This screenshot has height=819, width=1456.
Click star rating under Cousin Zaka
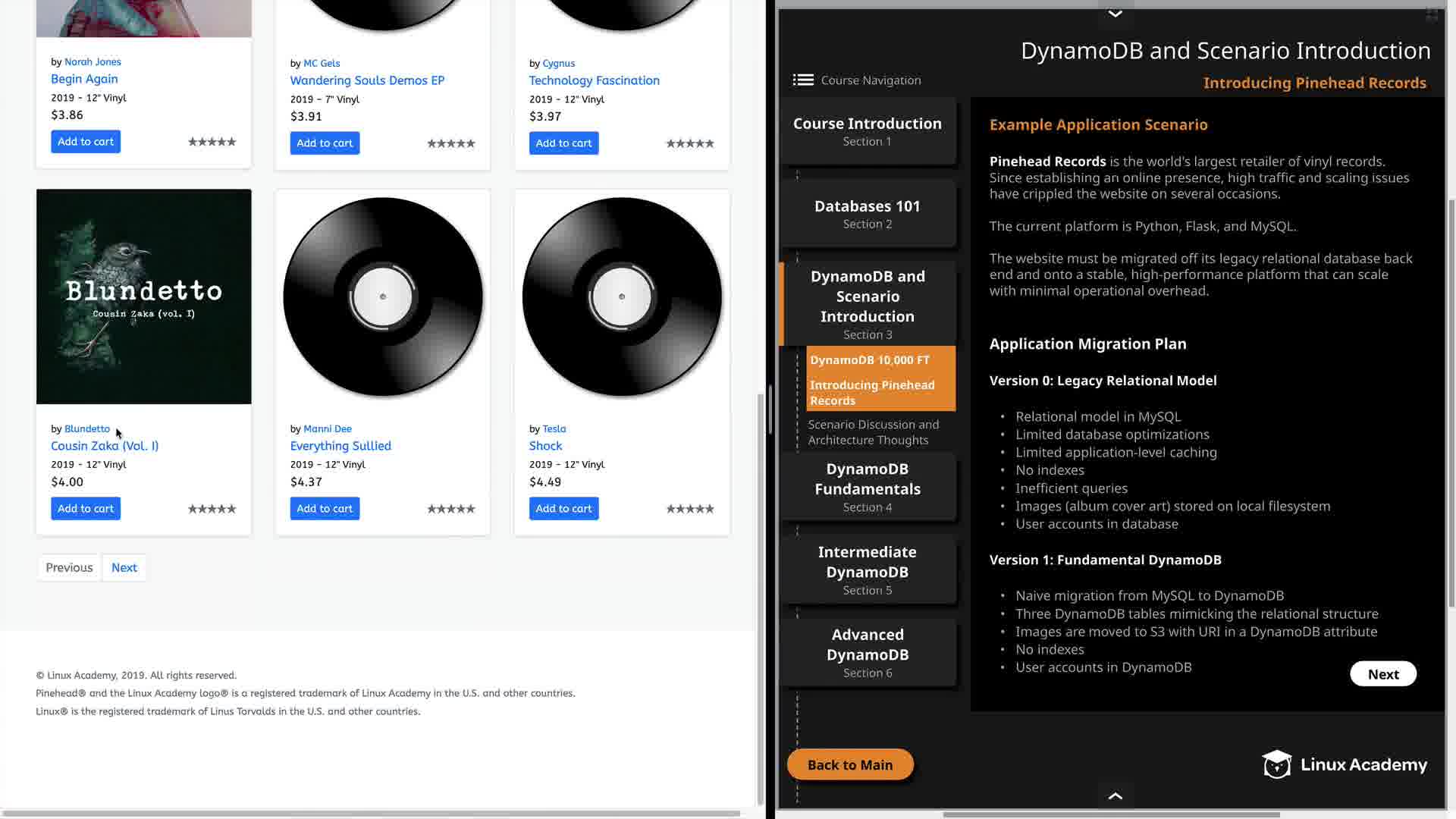click(x=212, y=509)
